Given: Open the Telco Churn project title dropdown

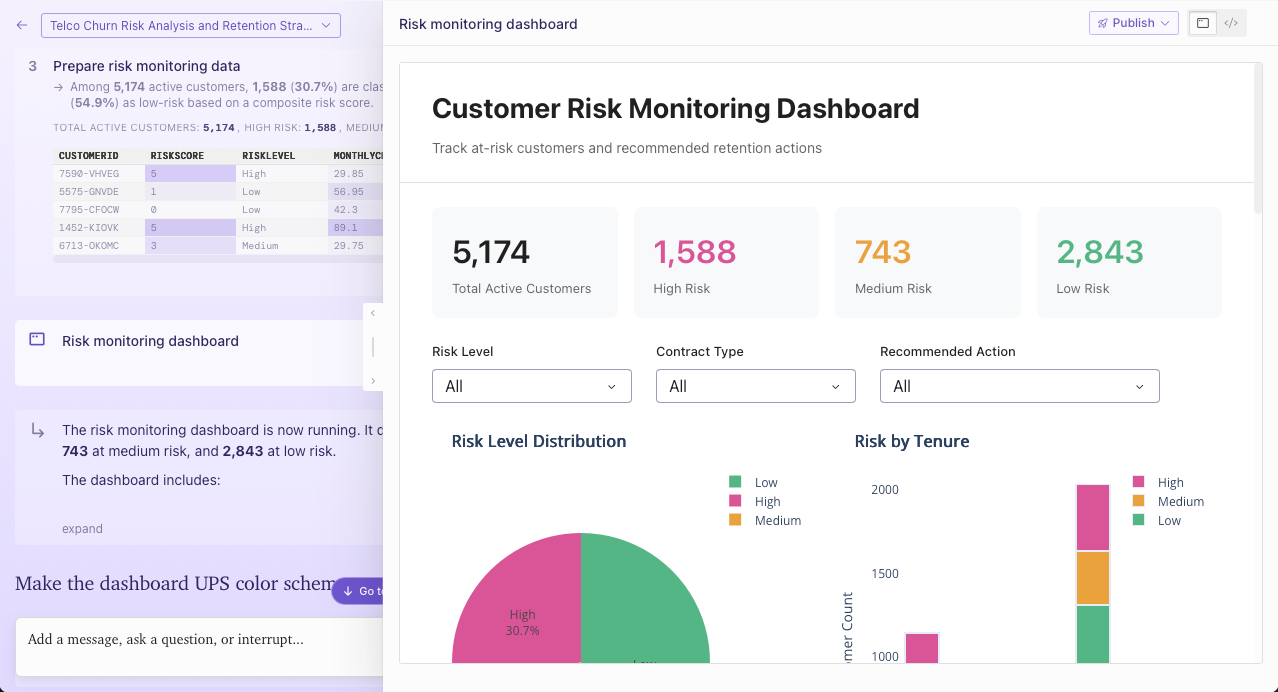Looking at the screenshot, I should click(x=190, y=25).
